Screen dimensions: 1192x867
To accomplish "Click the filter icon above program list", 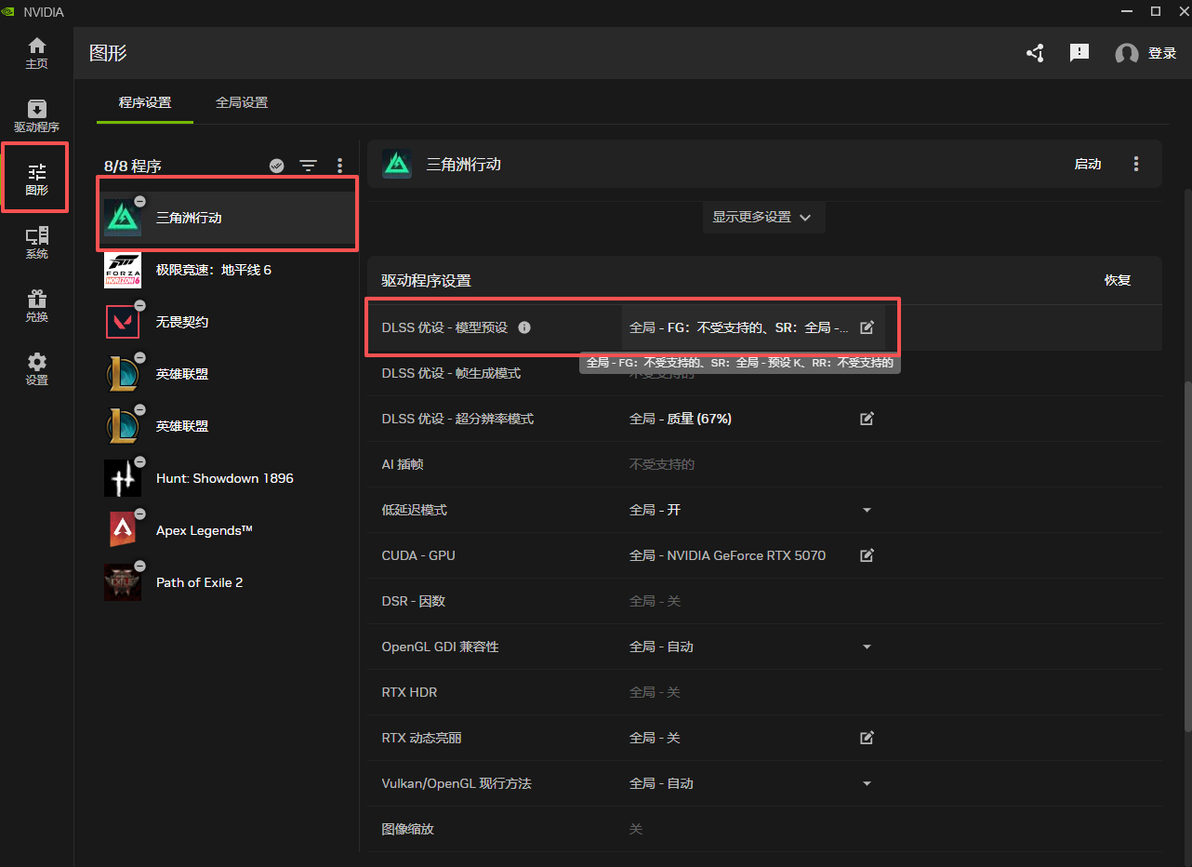I will [x=308, y=166].
